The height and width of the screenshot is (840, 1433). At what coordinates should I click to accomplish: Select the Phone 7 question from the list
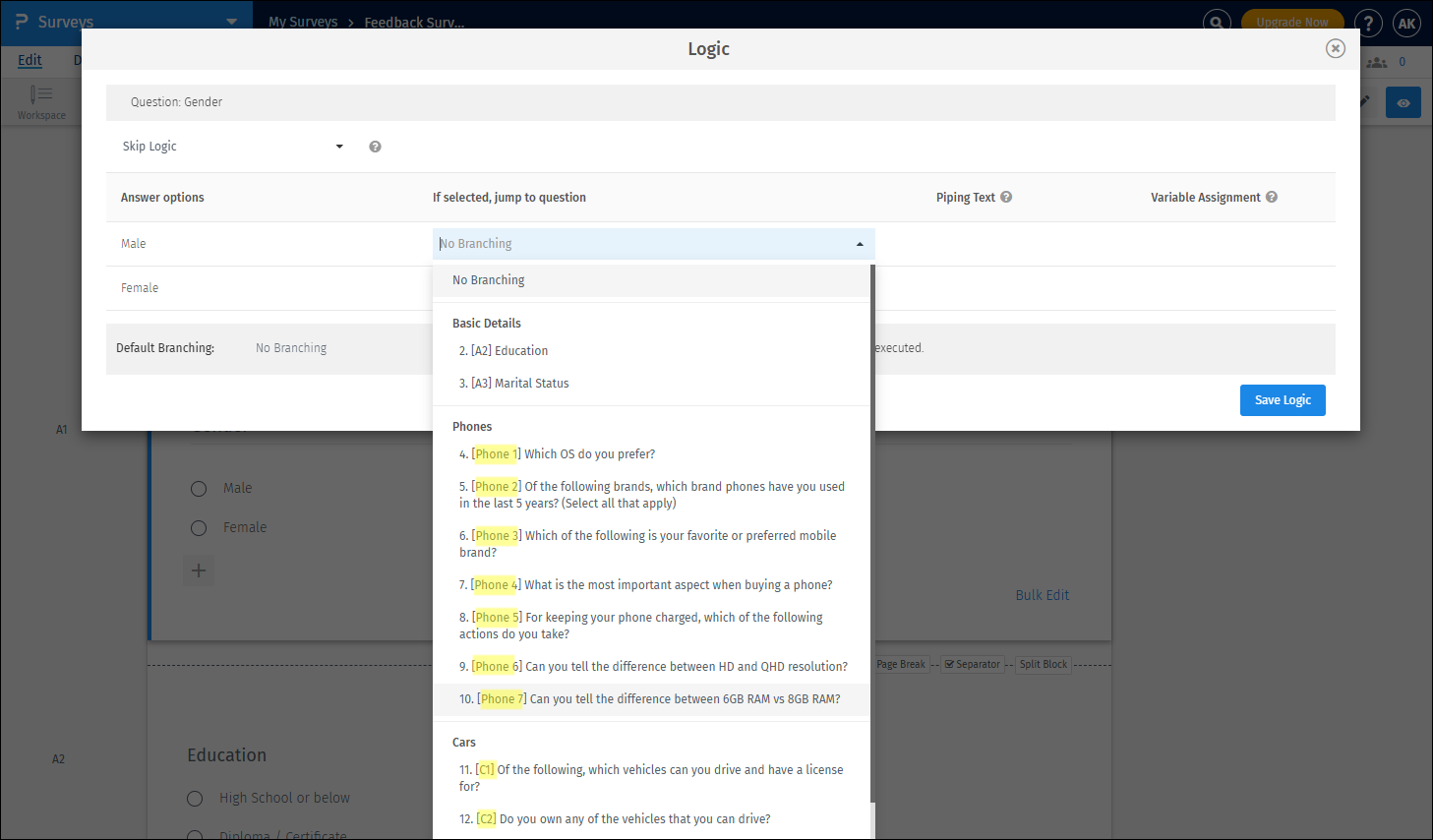click(x=650, y=698)
